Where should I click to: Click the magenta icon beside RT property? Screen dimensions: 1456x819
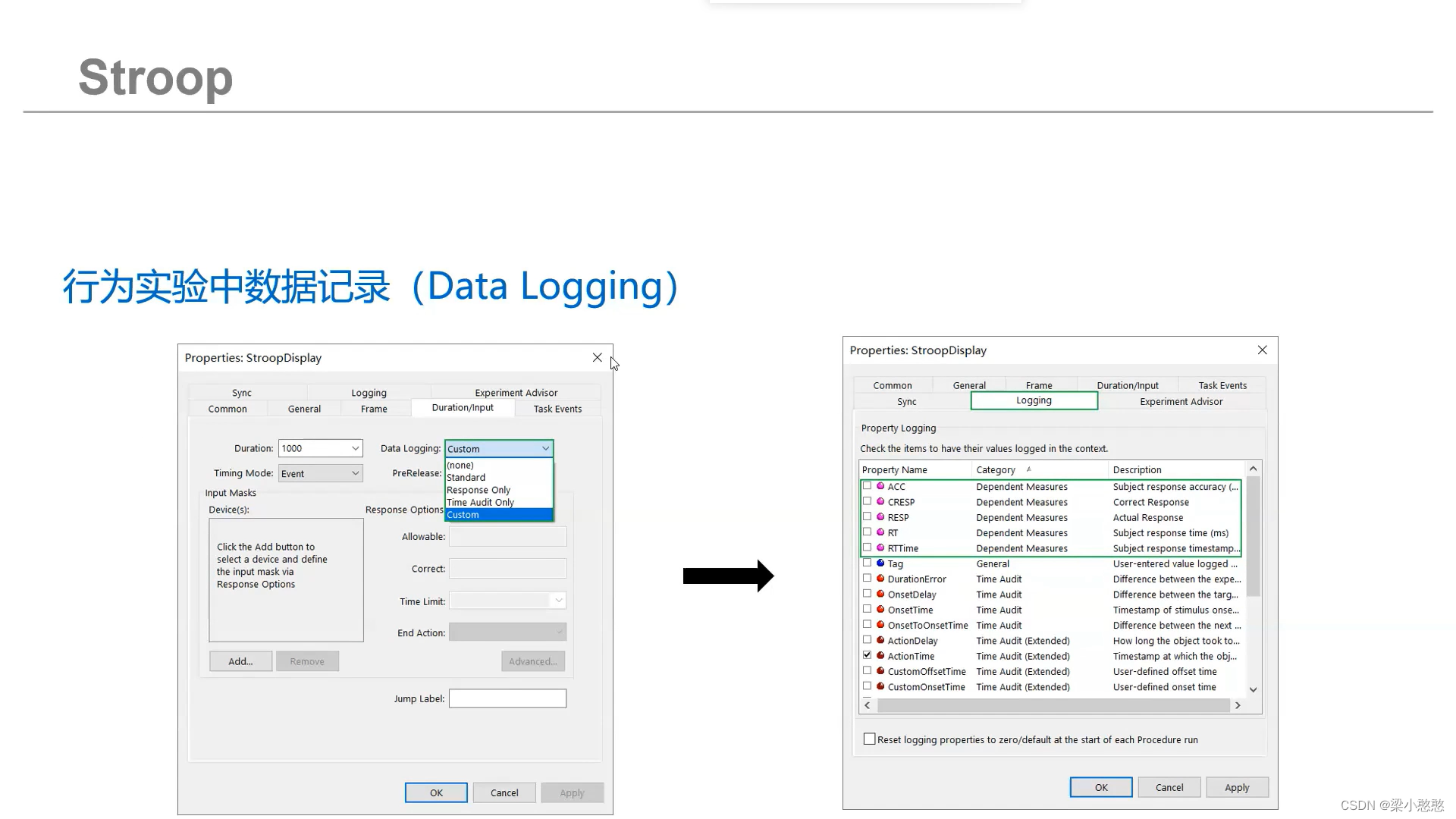[x=880, y=532]
